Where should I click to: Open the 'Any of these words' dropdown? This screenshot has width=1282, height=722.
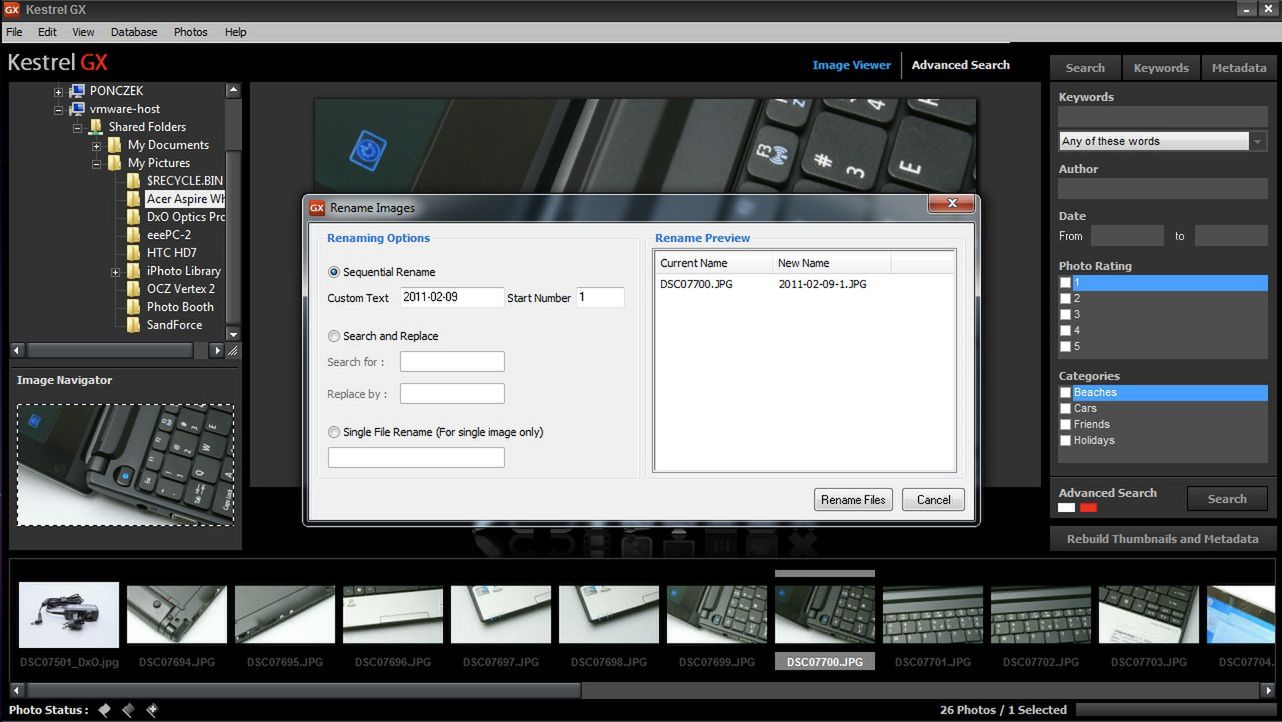click(x=1258, y=141)
